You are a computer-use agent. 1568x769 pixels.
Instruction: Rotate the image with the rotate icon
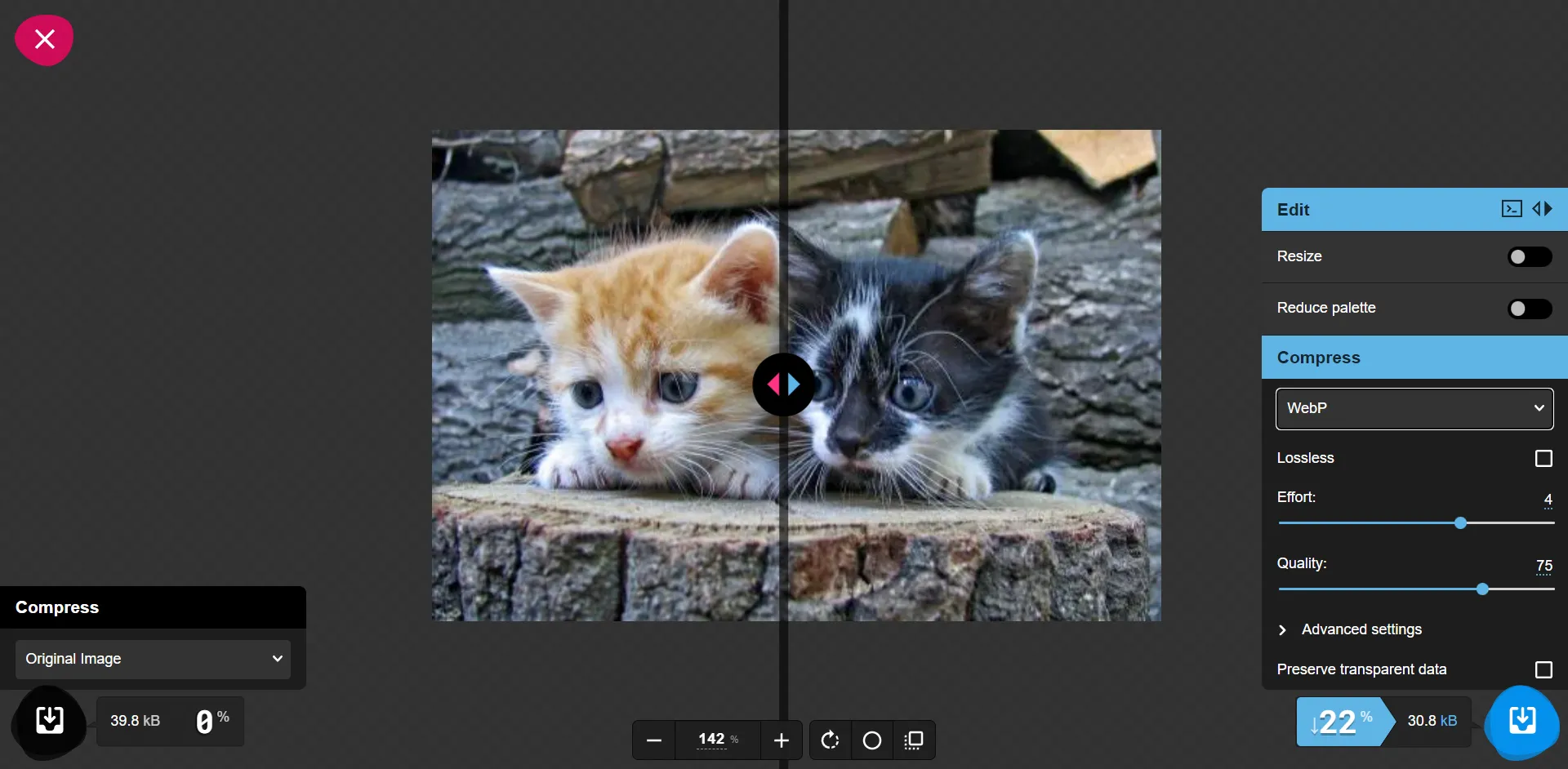830,740
